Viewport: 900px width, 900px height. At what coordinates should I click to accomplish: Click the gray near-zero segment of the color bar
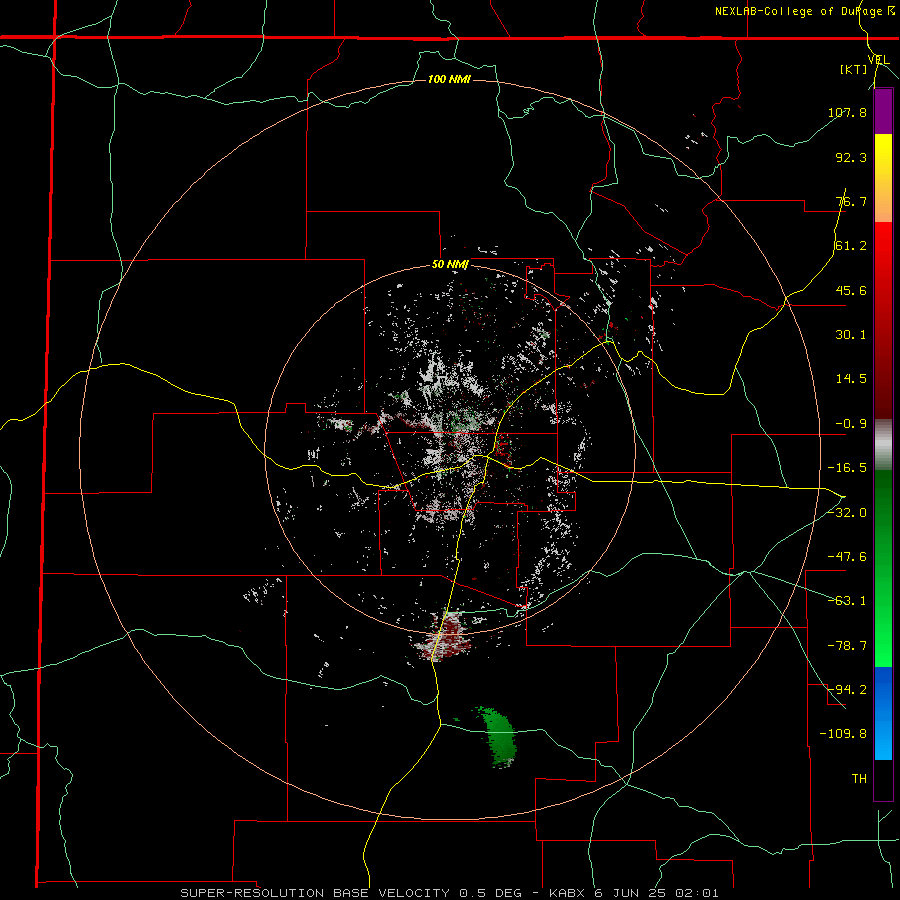pyautogui.click(x=883, y=445)
